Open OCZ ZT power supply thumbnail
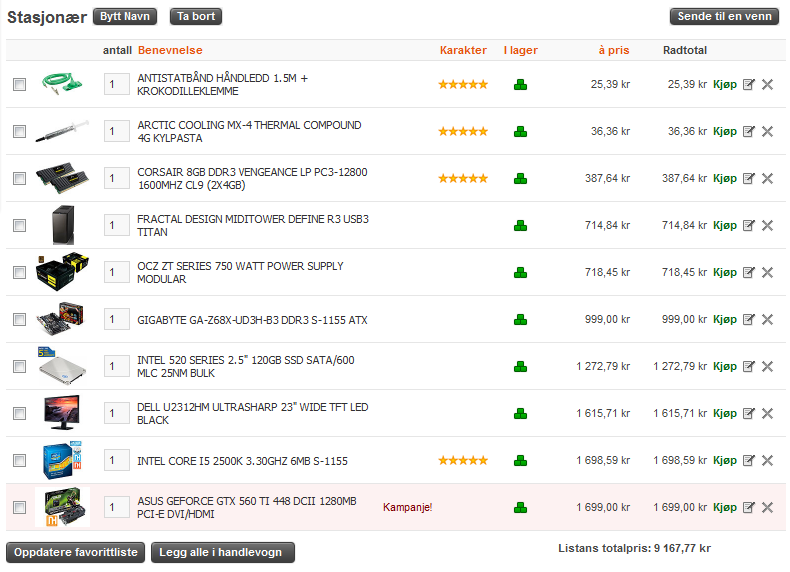790x572 pixels. click(62, 272)
